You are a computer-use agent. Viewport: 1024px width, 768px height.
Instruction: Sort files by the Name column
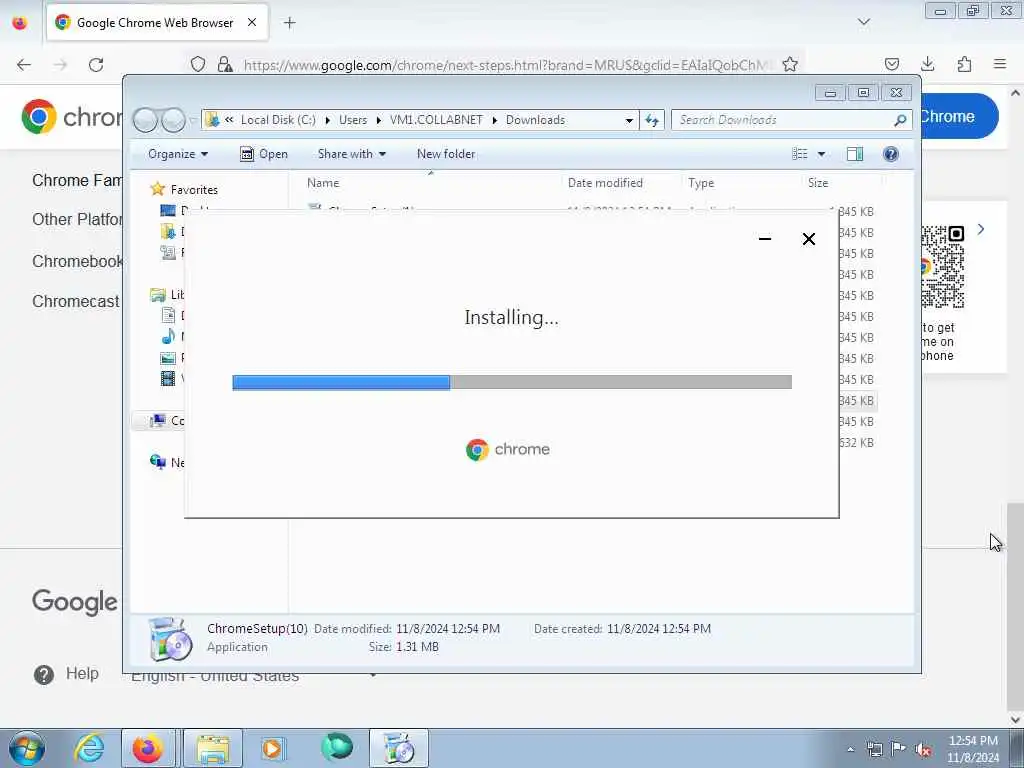(323, 183)
